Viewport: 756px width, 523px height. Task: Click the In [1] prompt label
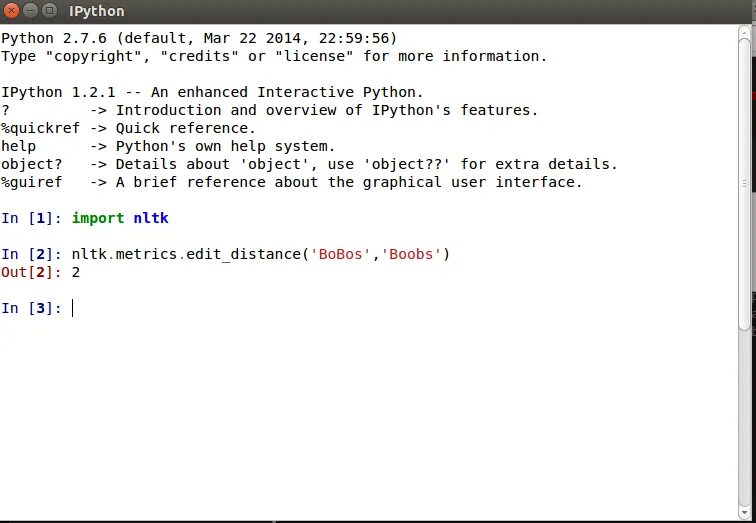click(31, 218)
